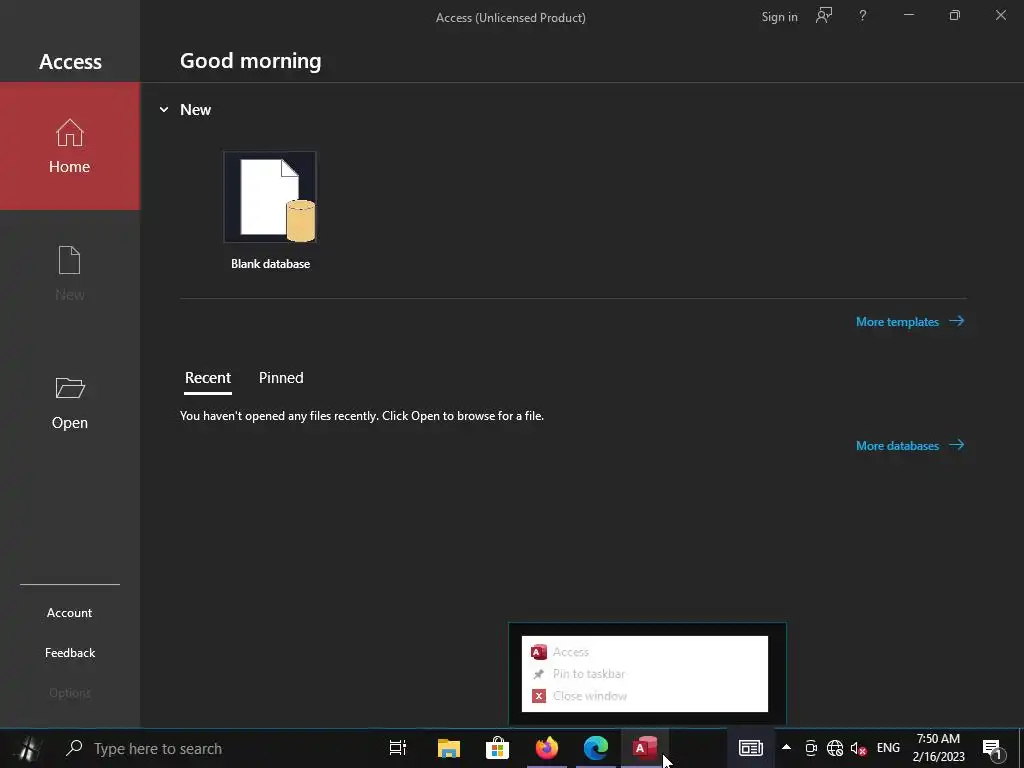Open Help question mark icon
The image size is (1024, 768).
pos(863,16)
